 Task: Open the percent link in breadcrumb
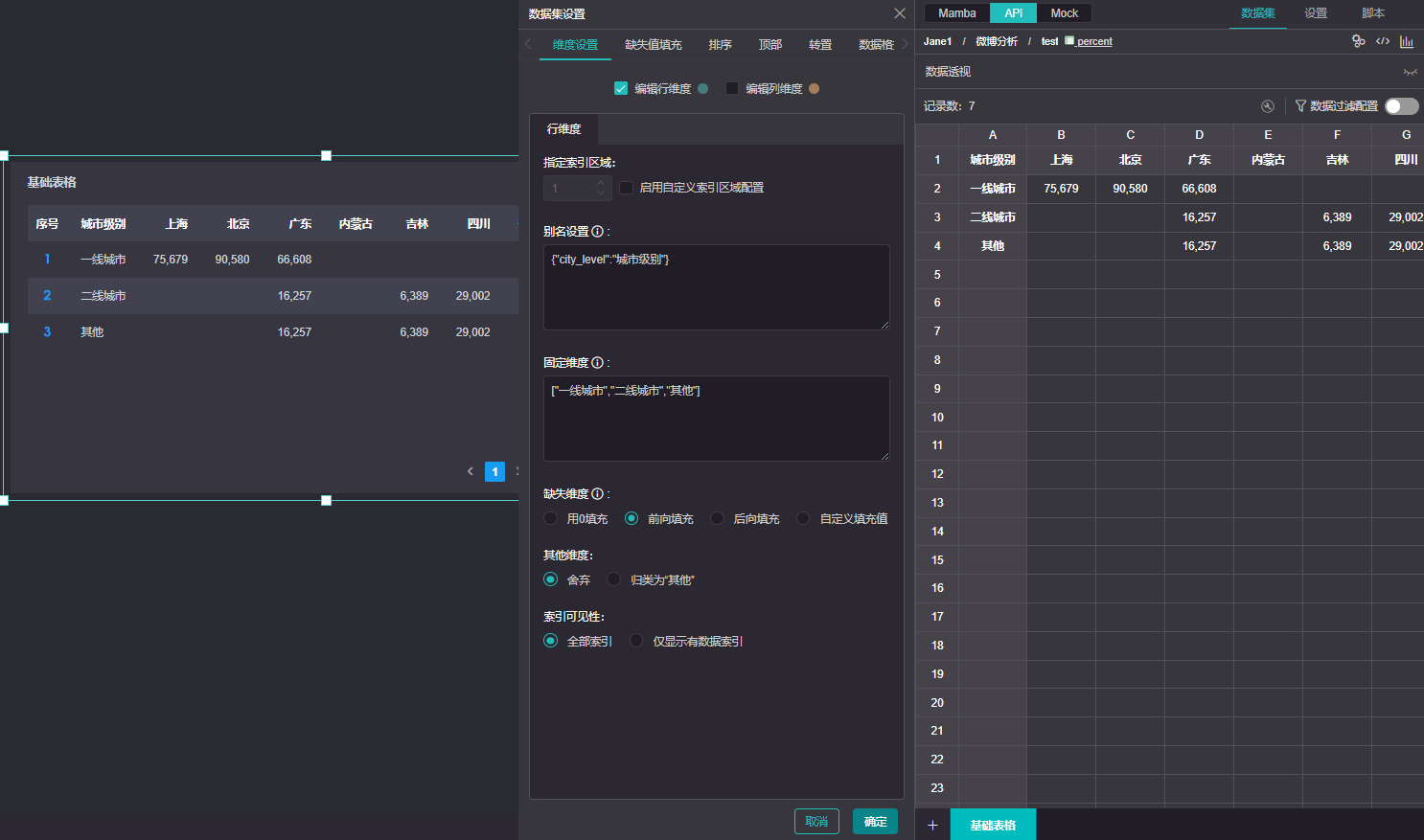tap(1094, 41)
